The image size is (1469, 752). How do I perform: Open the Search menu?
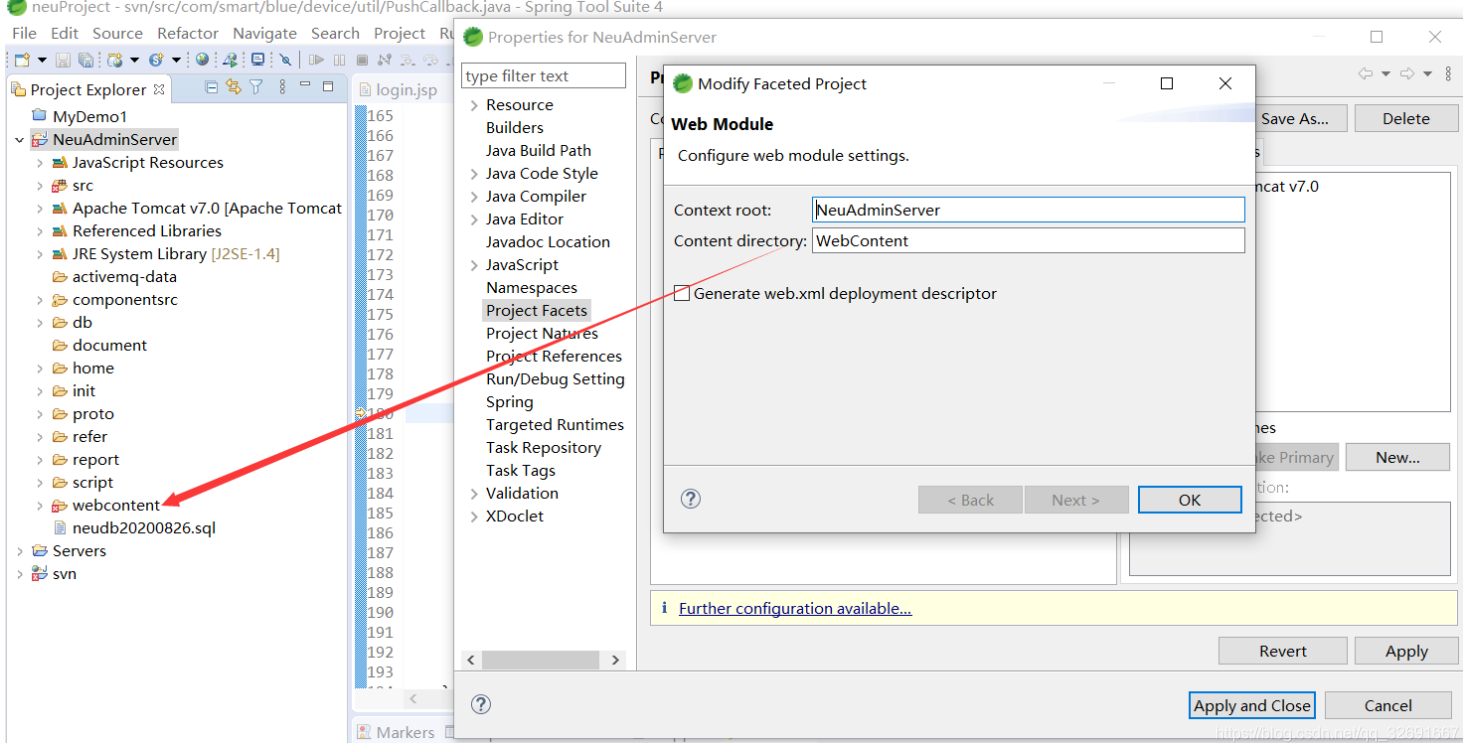(x=335, y=33)
